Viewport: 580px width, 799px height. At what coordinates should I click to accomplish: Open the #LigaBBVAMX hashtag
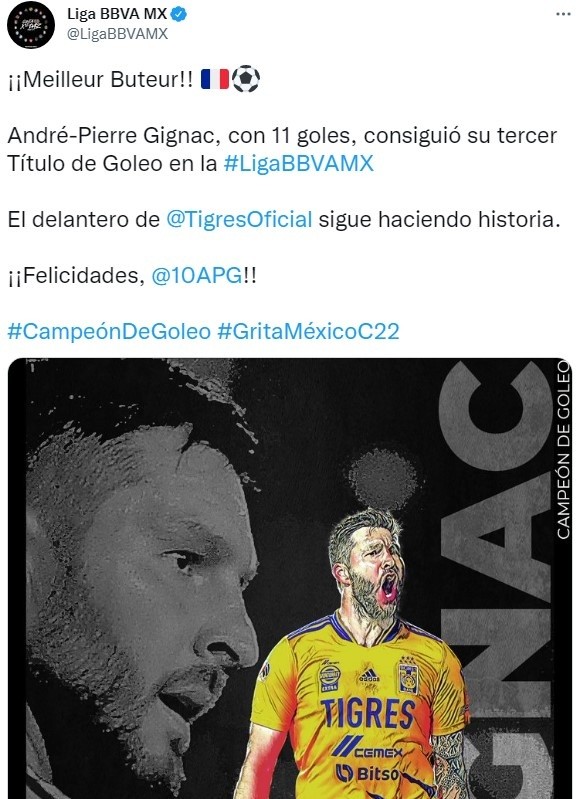coord(299,164)
